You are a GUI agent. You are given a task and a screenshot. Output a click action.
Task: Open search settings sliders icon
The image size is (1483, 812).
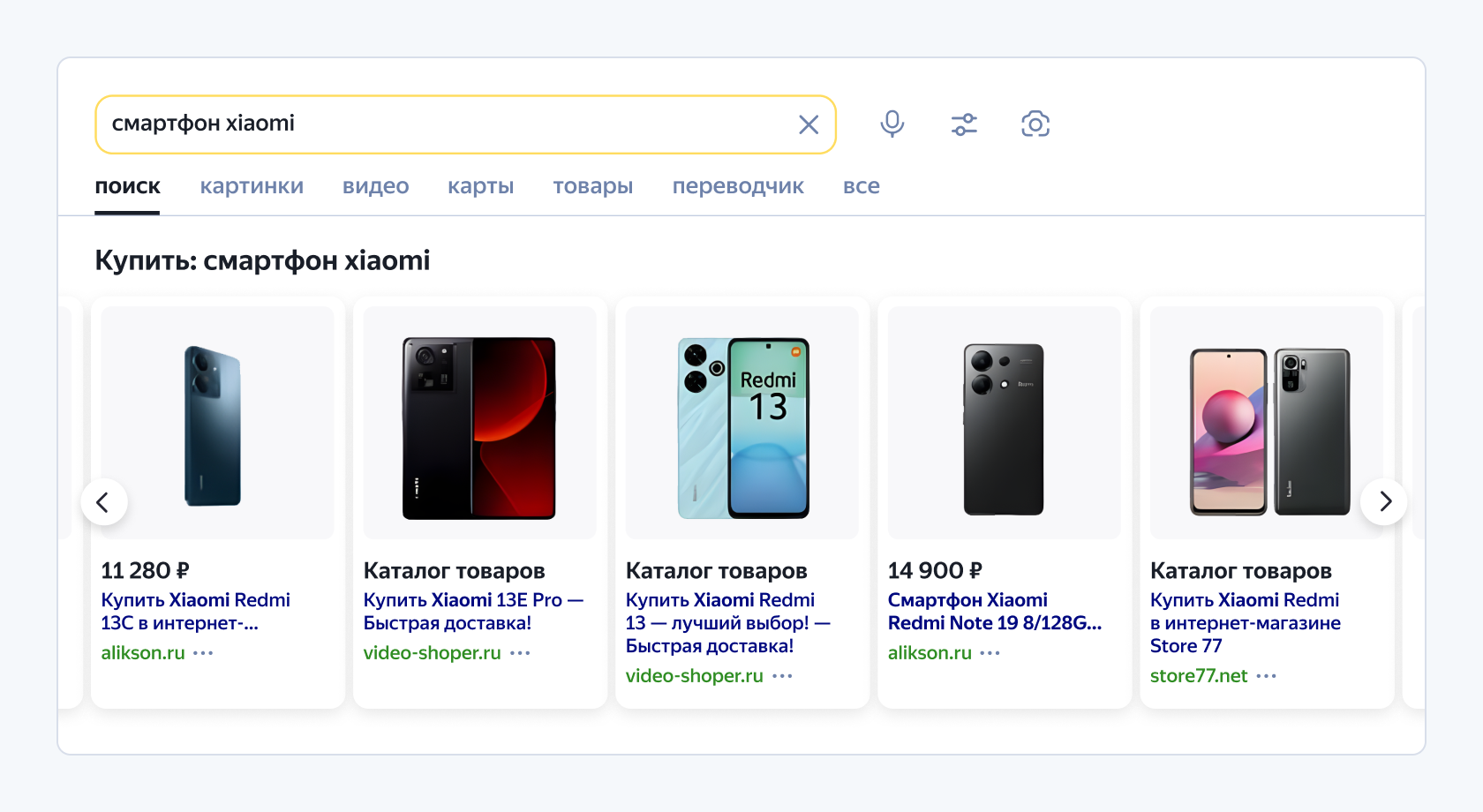tap(964, 124)
